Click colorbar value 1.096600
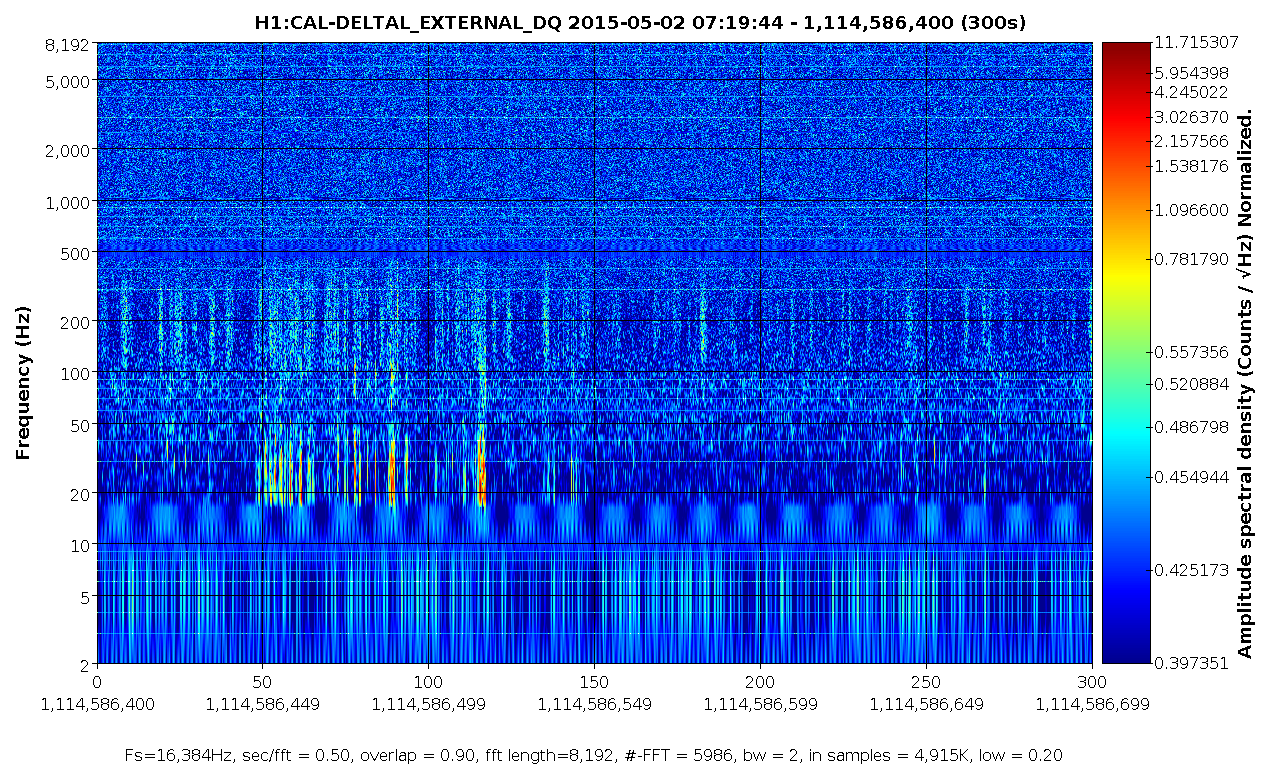The height and width of the screenshot is (768, 1280). click(1191, 210)
